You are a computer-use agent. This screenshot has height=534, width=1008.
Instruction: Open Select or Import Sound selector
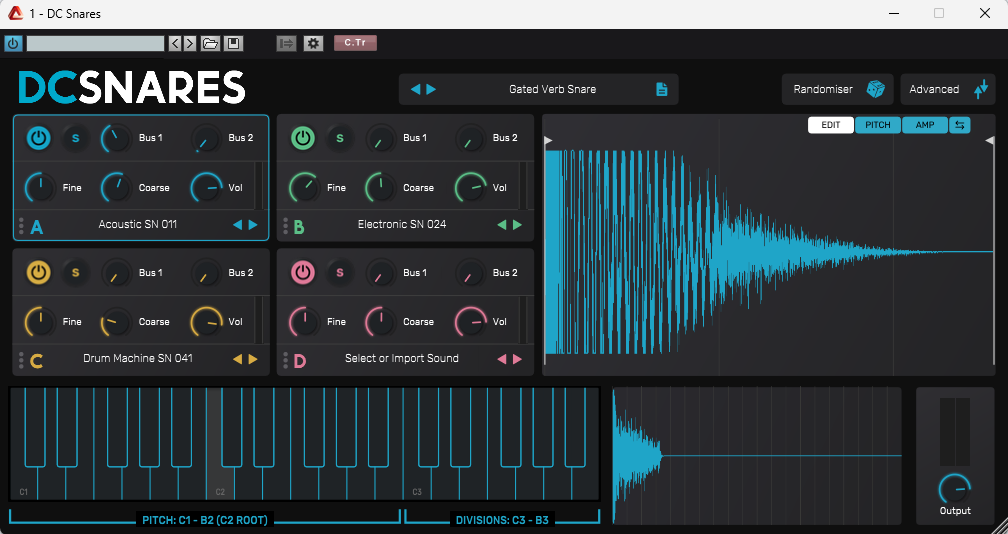[x=402, y=358]
